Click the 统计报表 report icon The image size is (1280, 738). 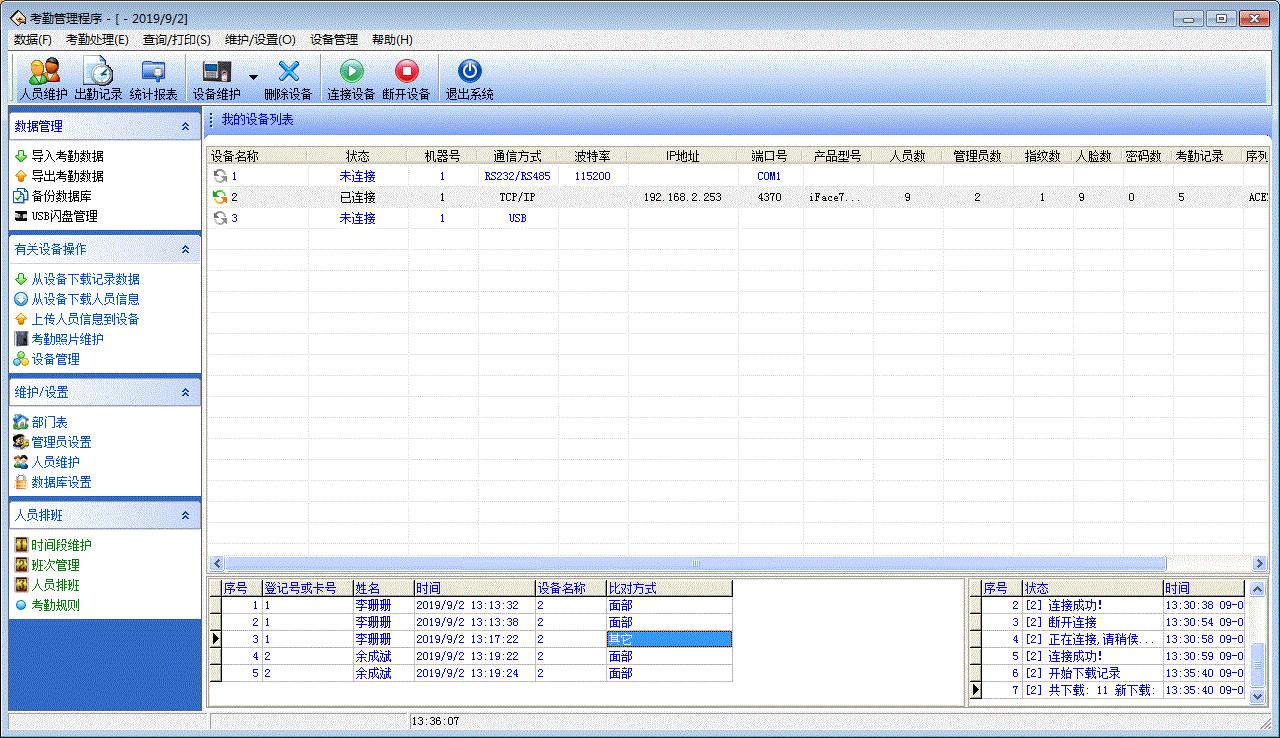(x=153, y=77)
